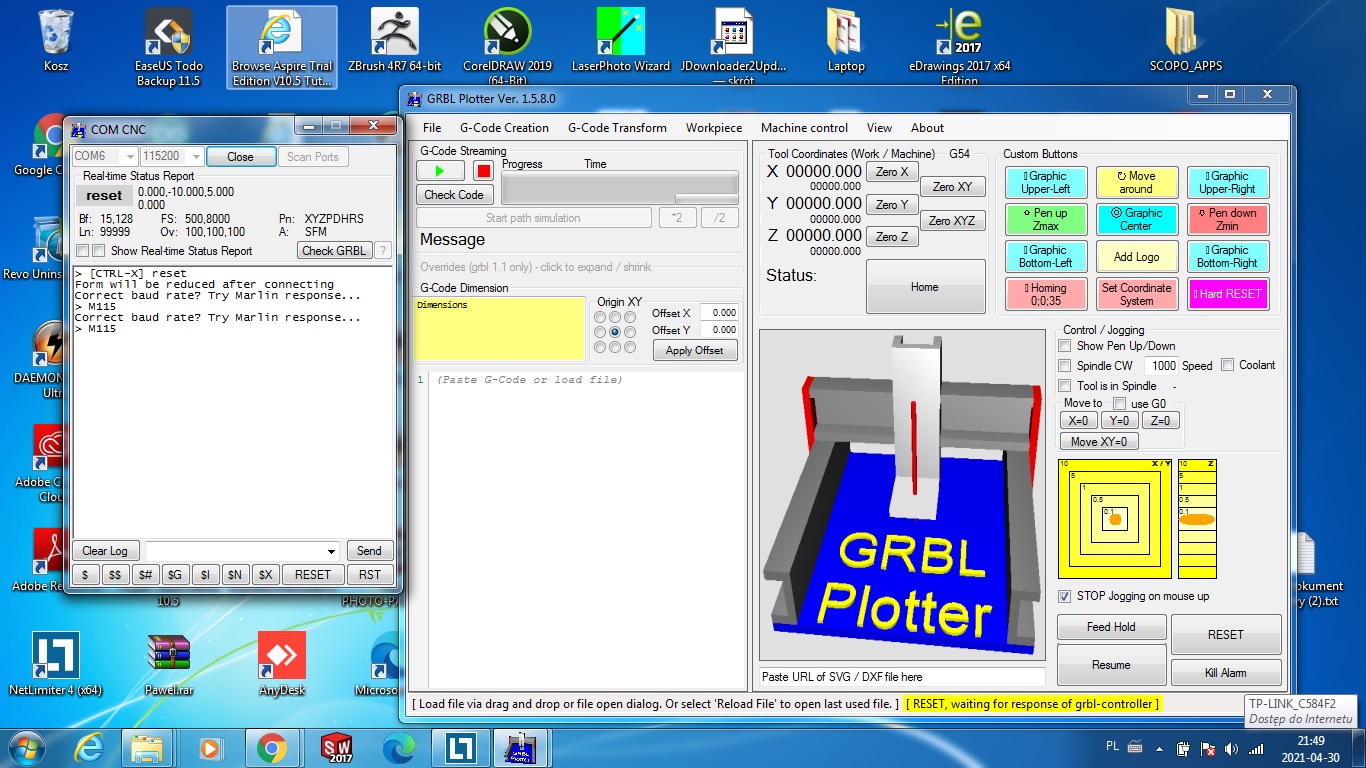Screen dimensions: 1366x768
Task: Click the Zero XYZ button
Action: pyautogui.click(x=953, y=221)
